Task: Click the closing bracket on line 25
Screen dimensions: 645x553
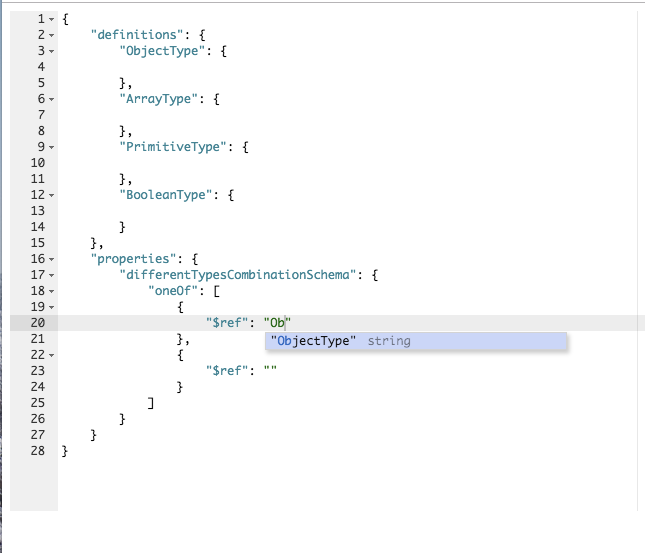Action: tap(151, 403)
